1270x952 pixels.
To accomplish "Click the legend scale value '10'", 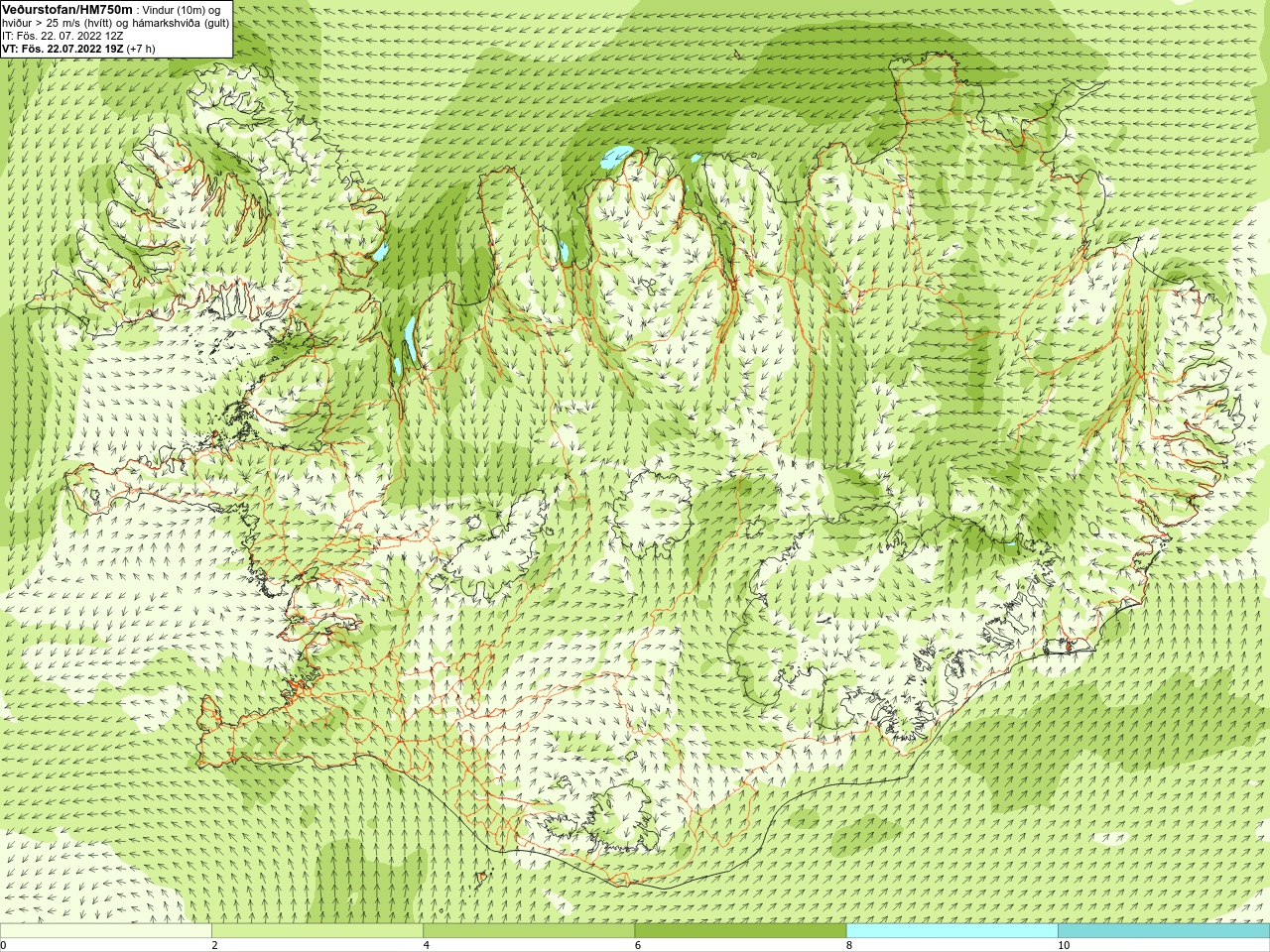I will click(1064, 945).
